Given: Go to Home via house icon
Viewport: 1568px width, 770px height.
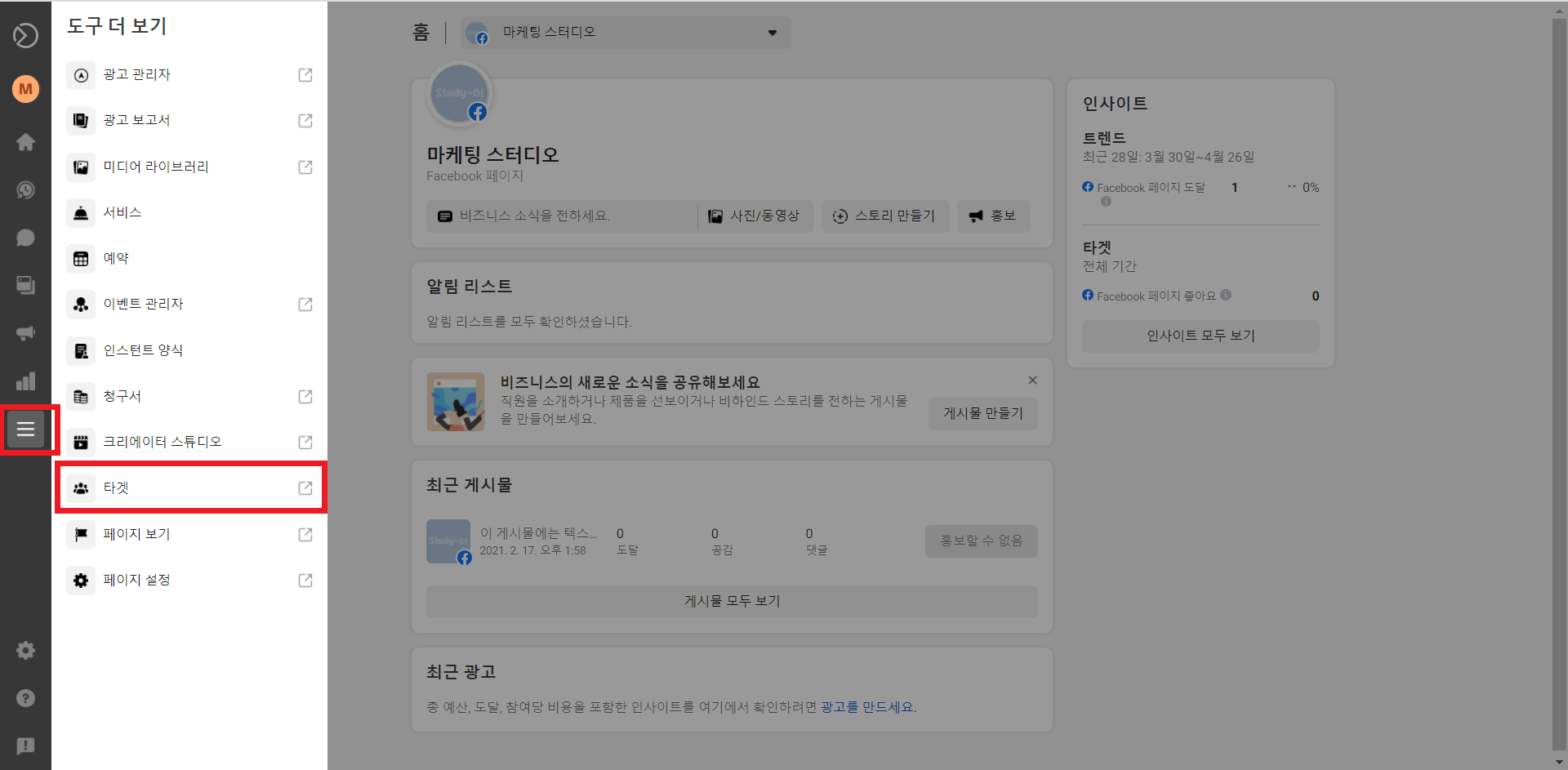Looking at the screenshot, I should [x=25, y=142].
